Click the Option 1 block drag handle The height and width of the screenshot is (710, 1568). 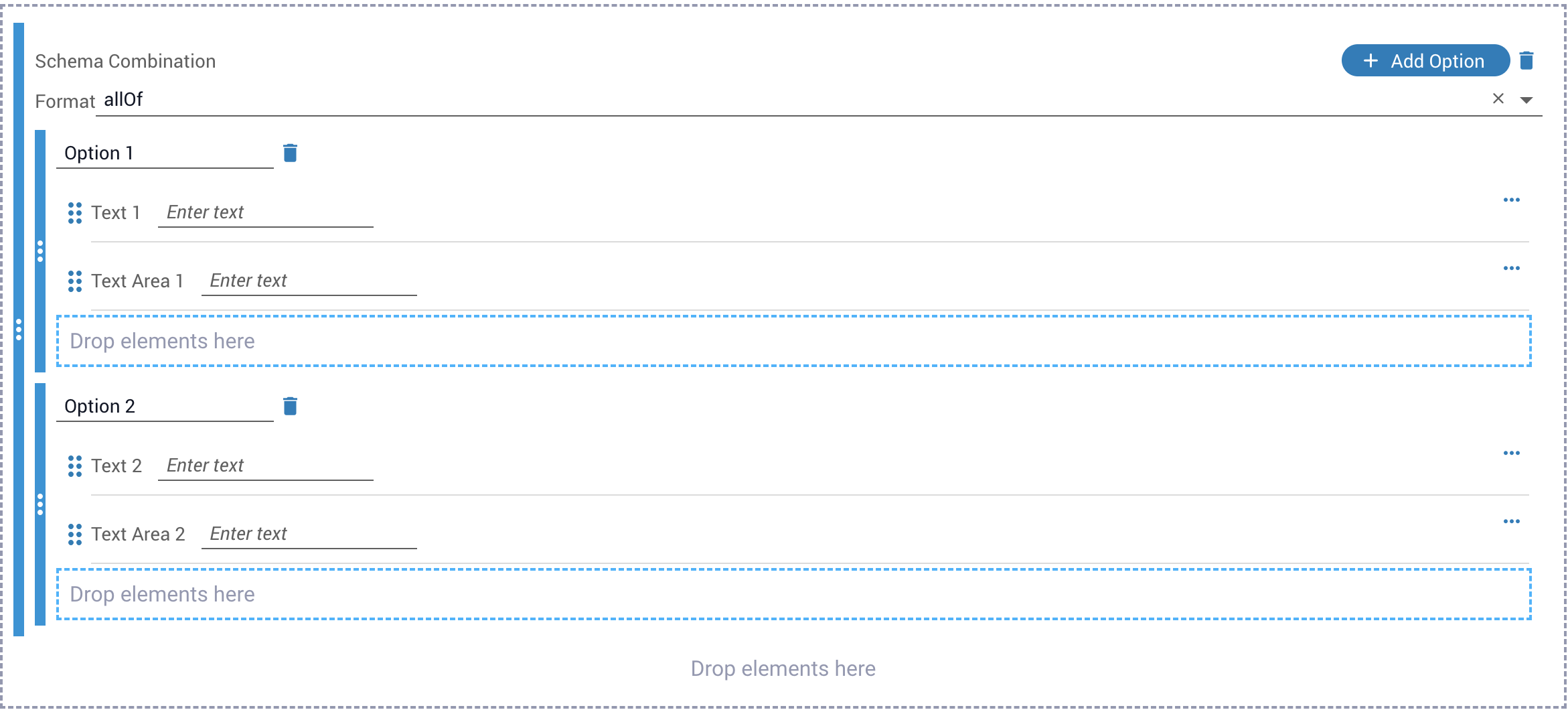pos(40,251)
